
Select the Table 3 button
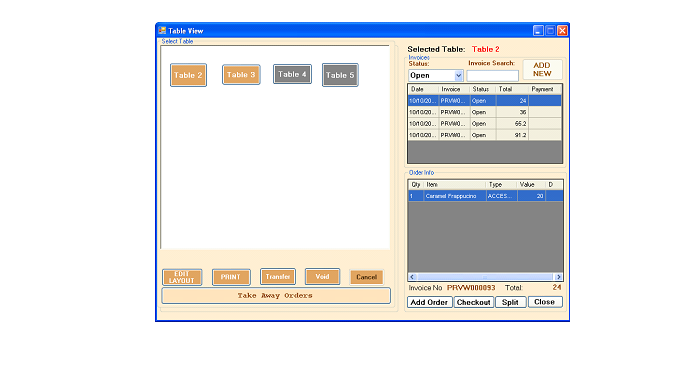(x=241, y=75)
